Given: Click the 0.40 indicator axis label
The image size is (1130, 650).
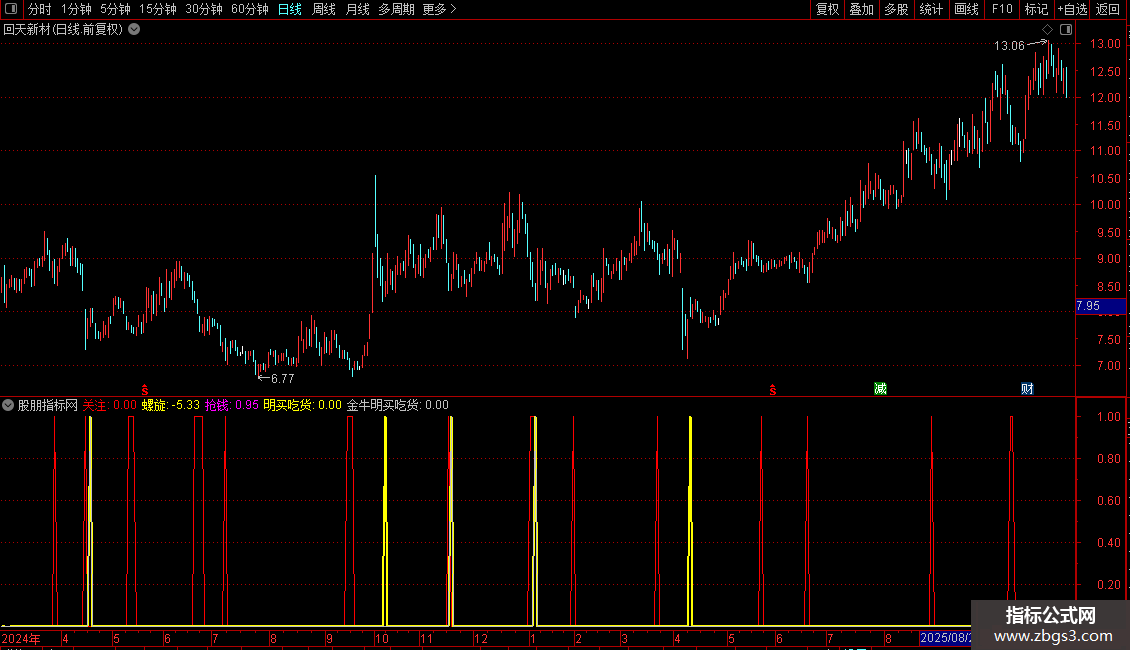Looking at the screenshot, I should (x=1108, y=542).
